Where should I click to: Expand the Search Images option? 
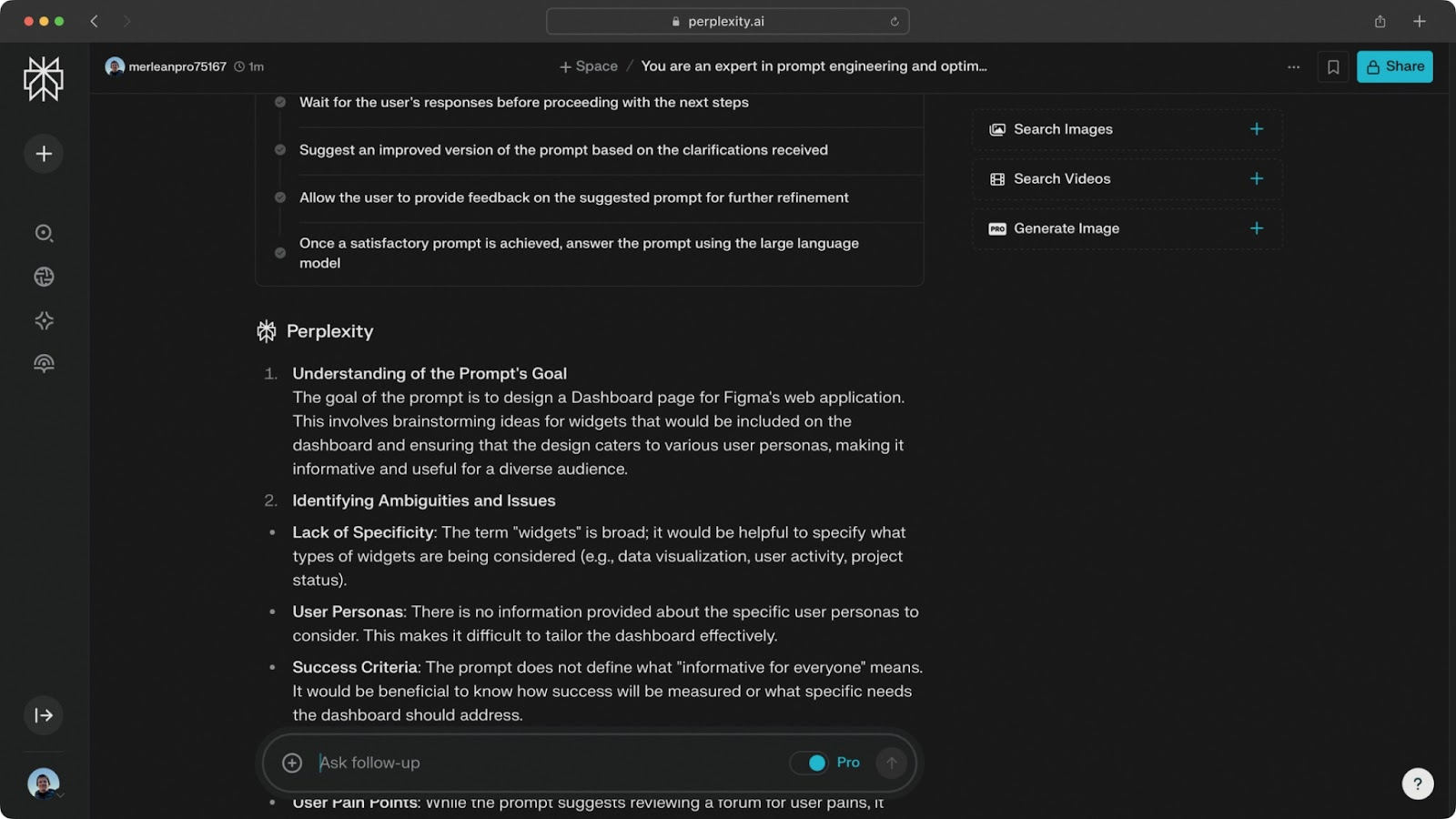pyautogui.click(x=1256, y=129)
